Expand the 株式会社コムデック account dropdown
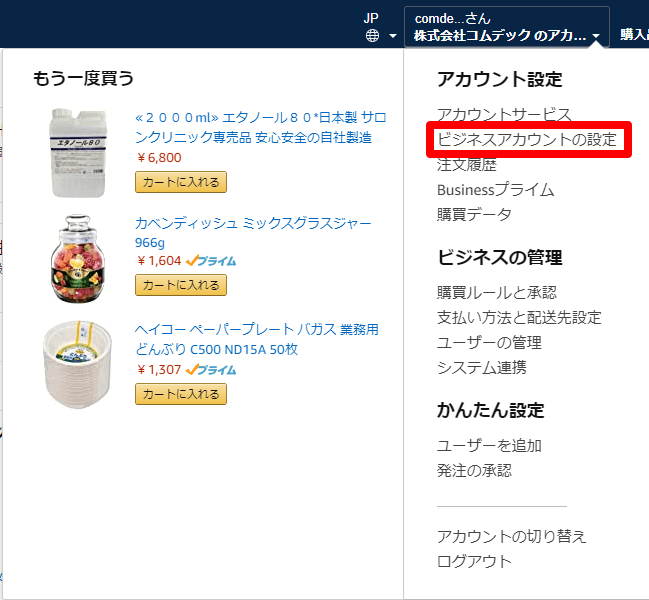 point(596,37)
